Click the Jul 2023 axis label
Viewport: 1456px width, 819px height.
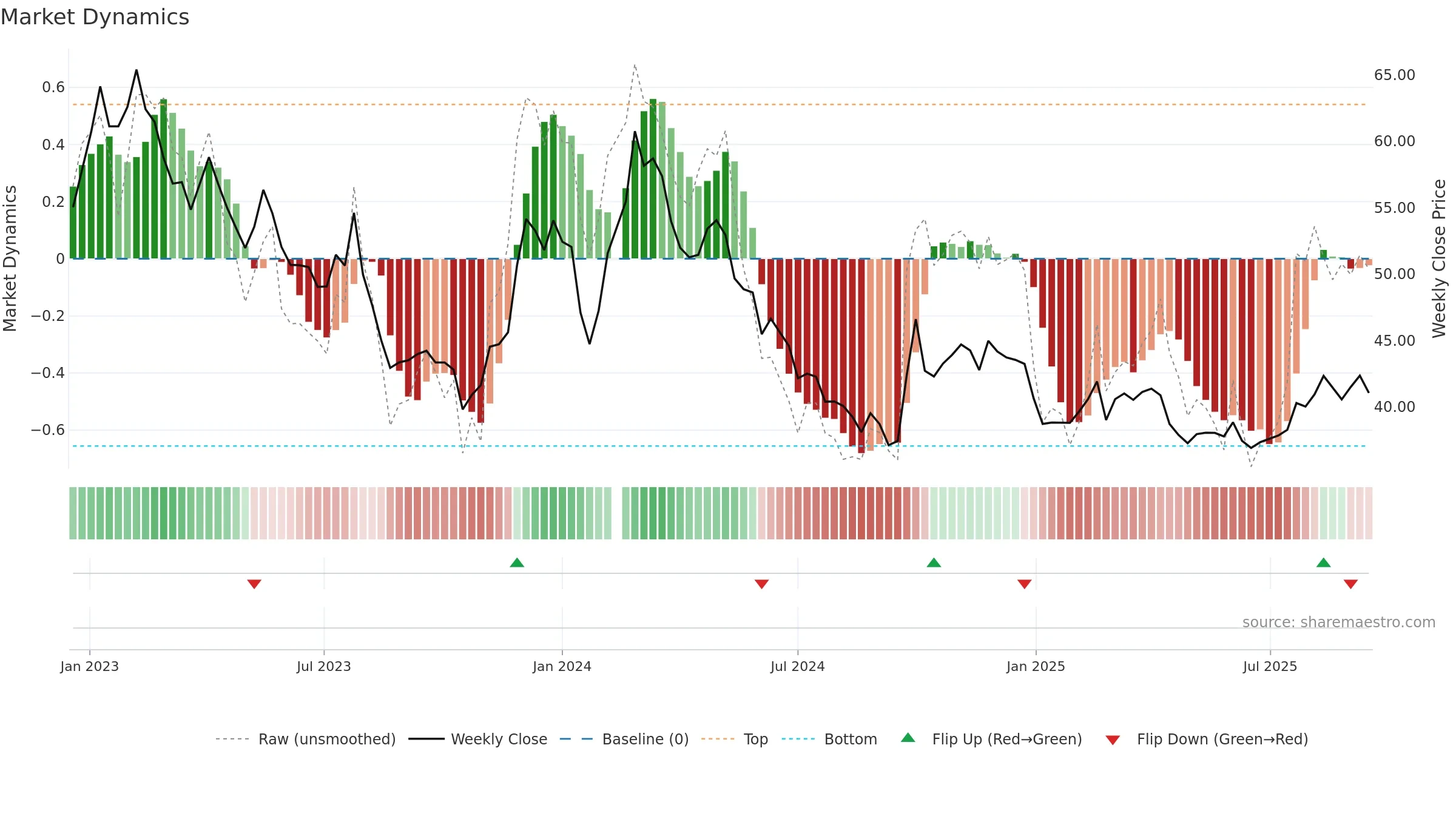[x=324, y=666]
